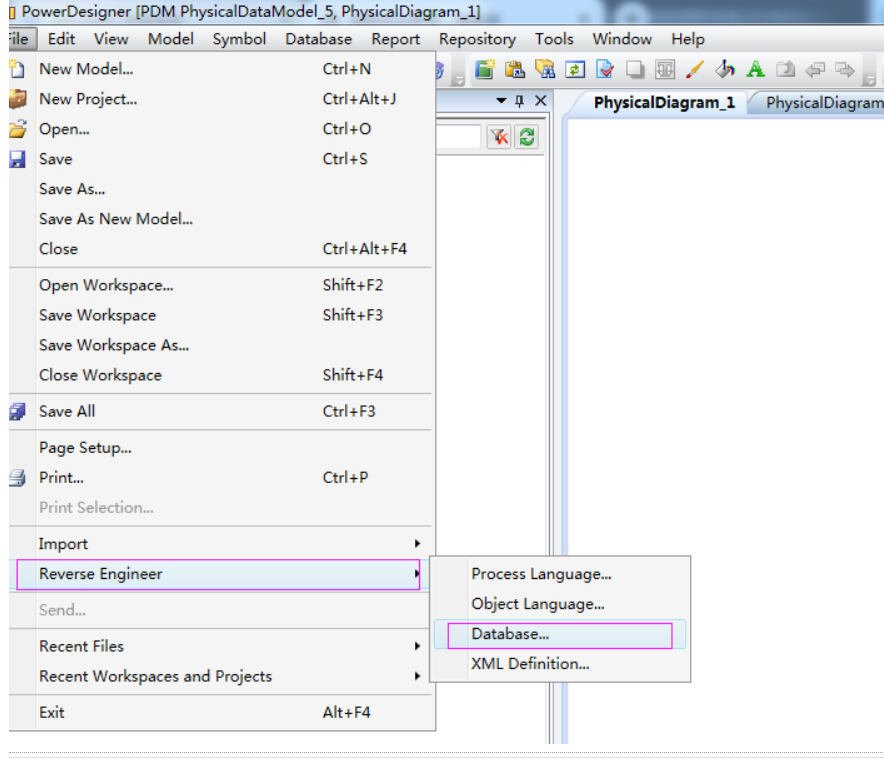Screen dimensions: 884x759
Task: Open the Model menu
Action: (x=171, y=39)
